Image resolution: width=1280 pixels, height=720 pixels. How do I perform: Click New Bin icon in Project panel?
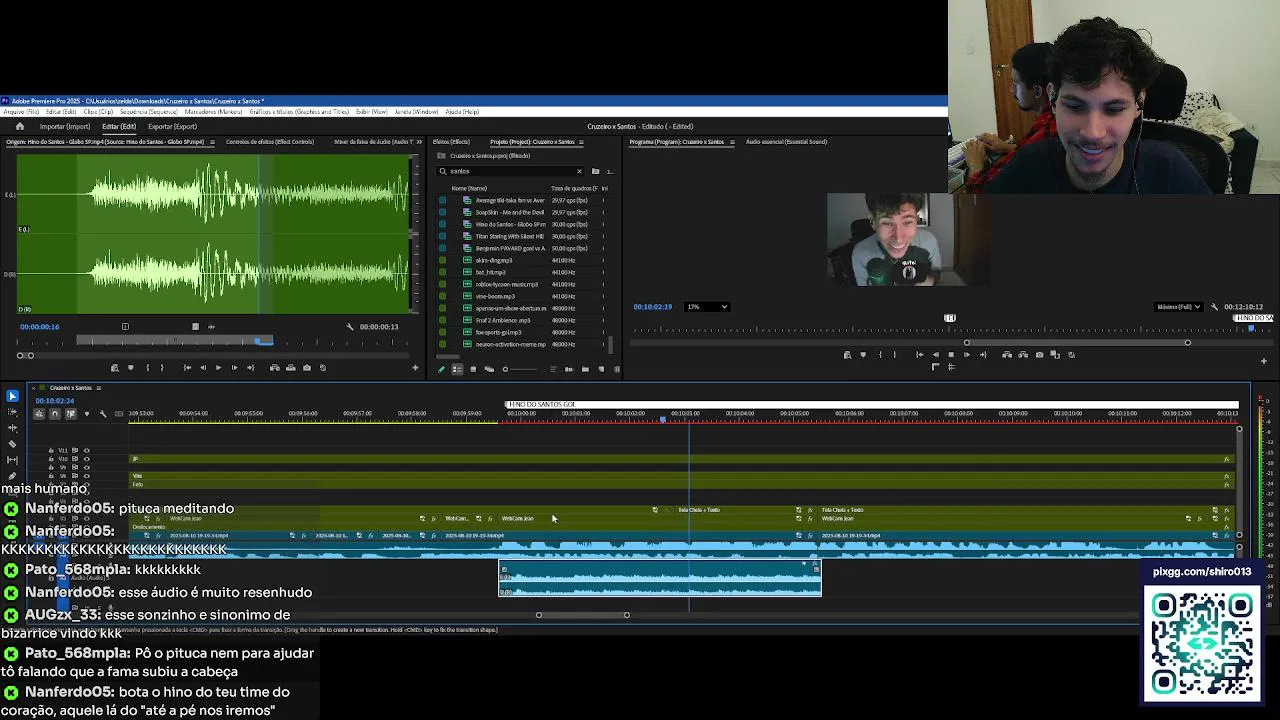pos(585,369)
